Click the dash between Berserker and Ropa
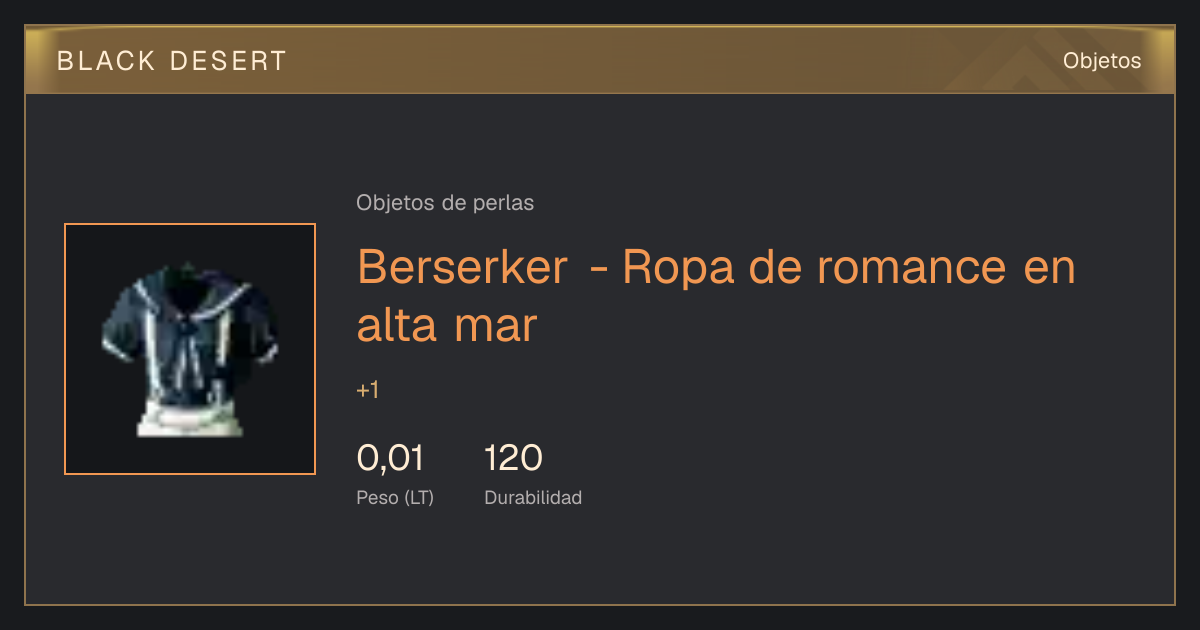Viewport: 1200px width, 630px height. [597, 271]
